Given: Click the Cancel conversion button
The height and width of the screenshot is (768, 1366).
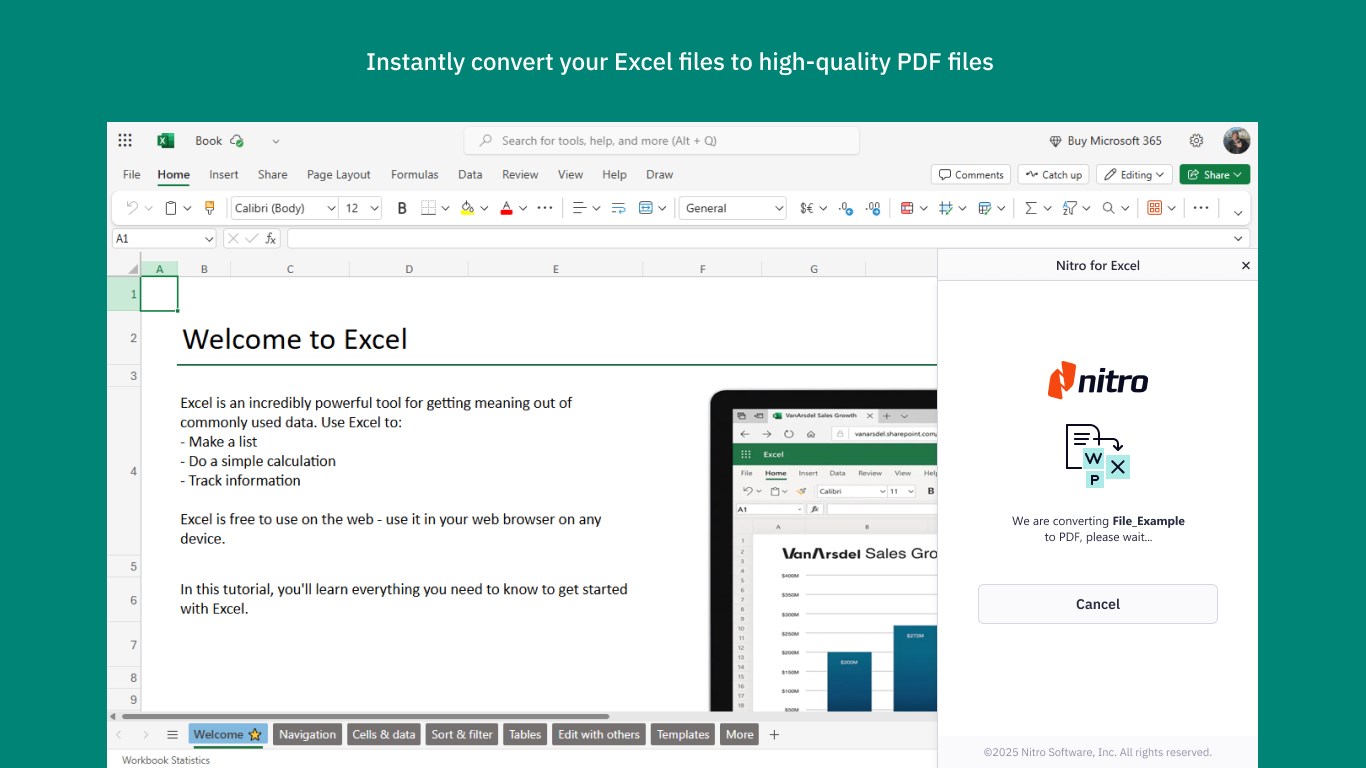Looking at the screenshot, I should [1098, 604].
